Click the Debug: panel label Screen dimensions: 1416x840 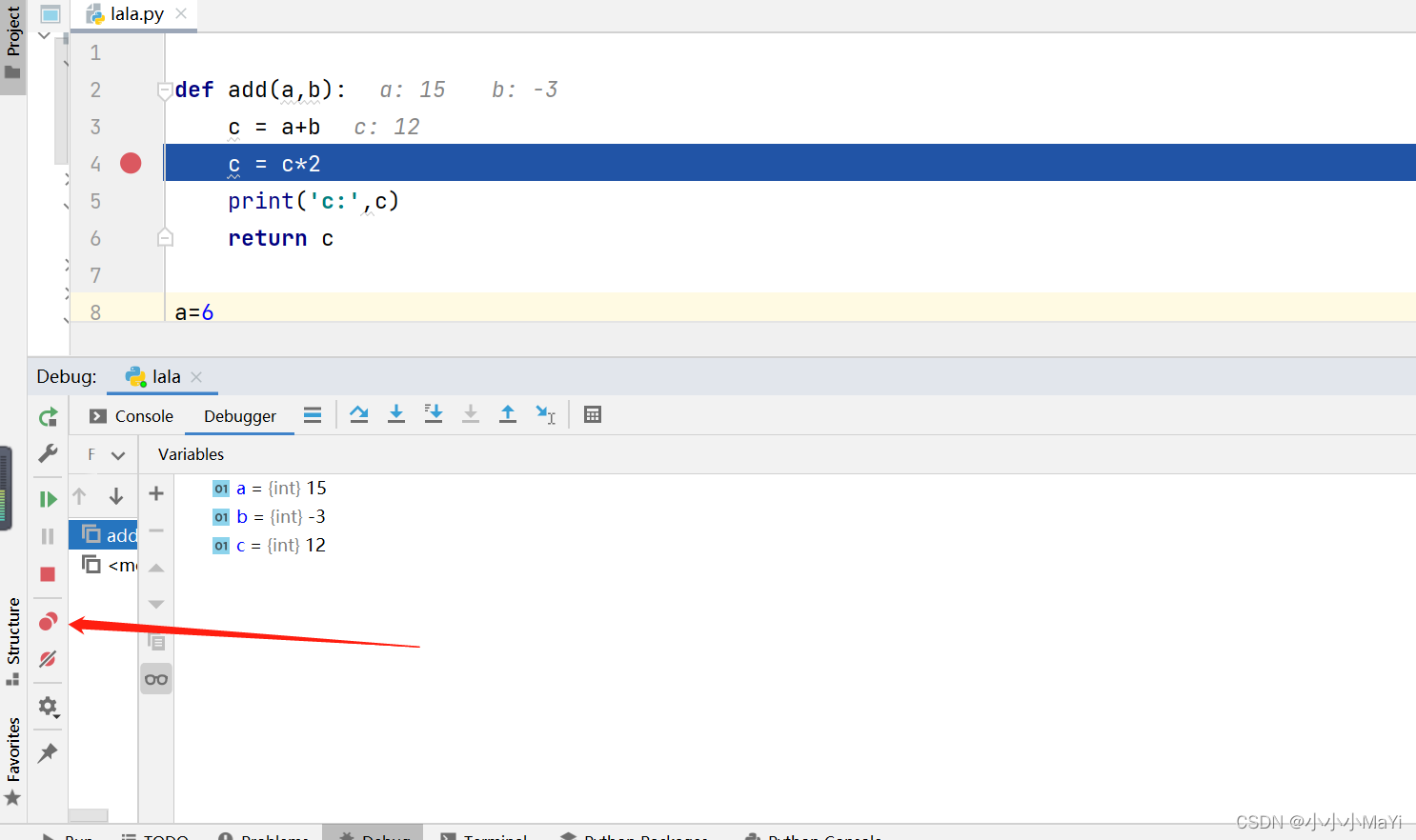(67, 377)
